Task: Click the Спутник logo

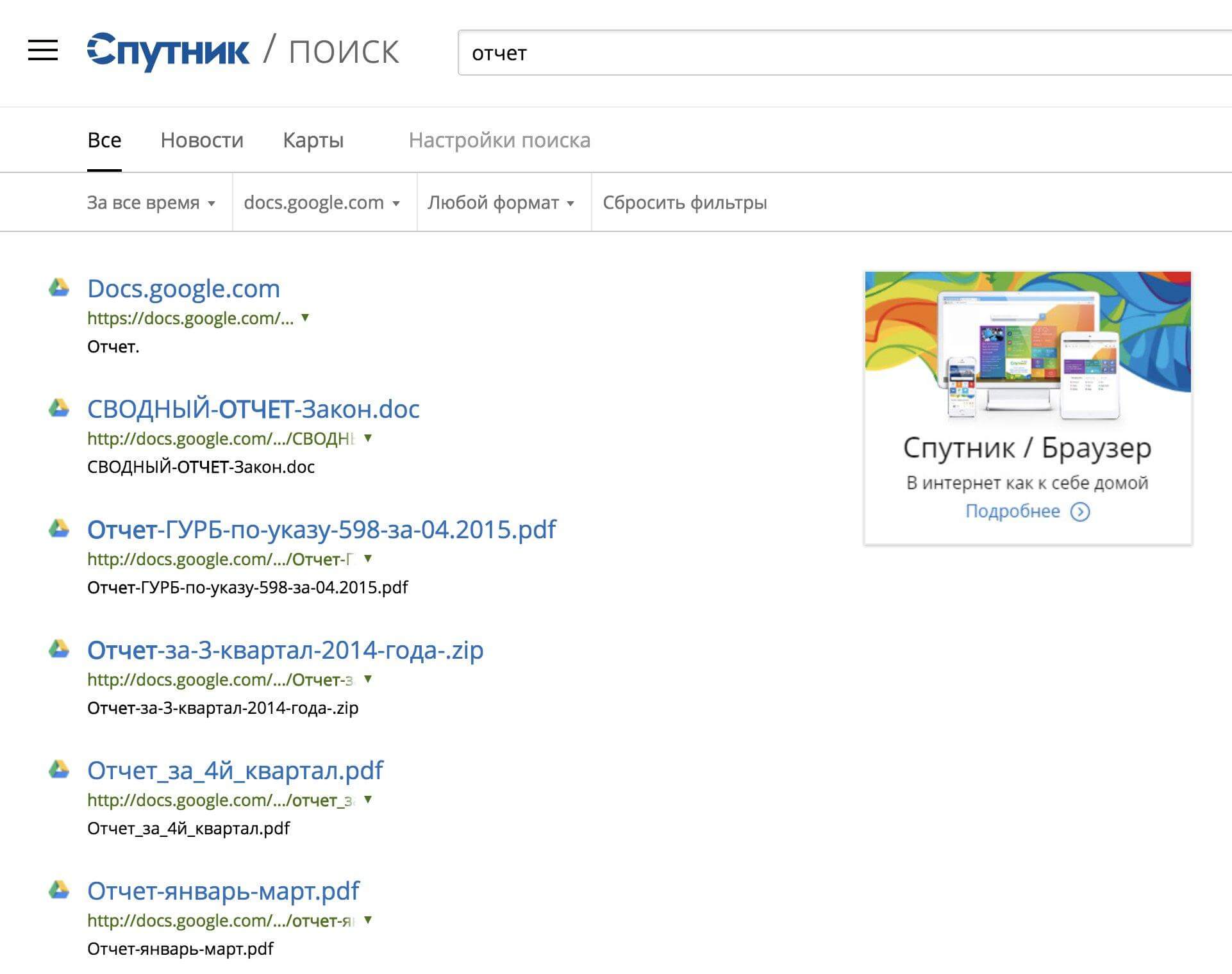Action: 168,51
